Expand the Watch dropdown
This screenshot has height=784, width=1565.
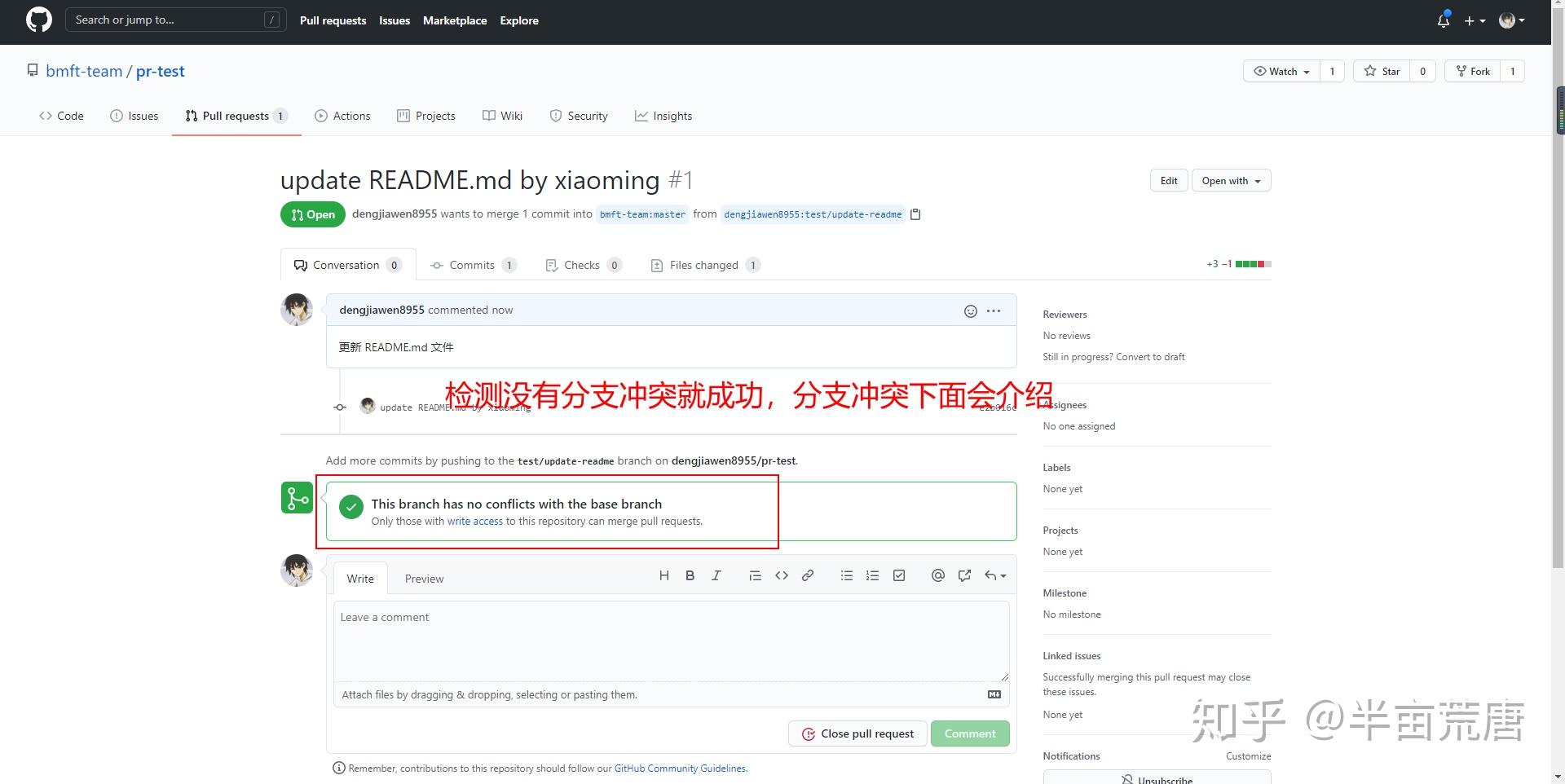pyautogui.click(x=1281, y=71)
